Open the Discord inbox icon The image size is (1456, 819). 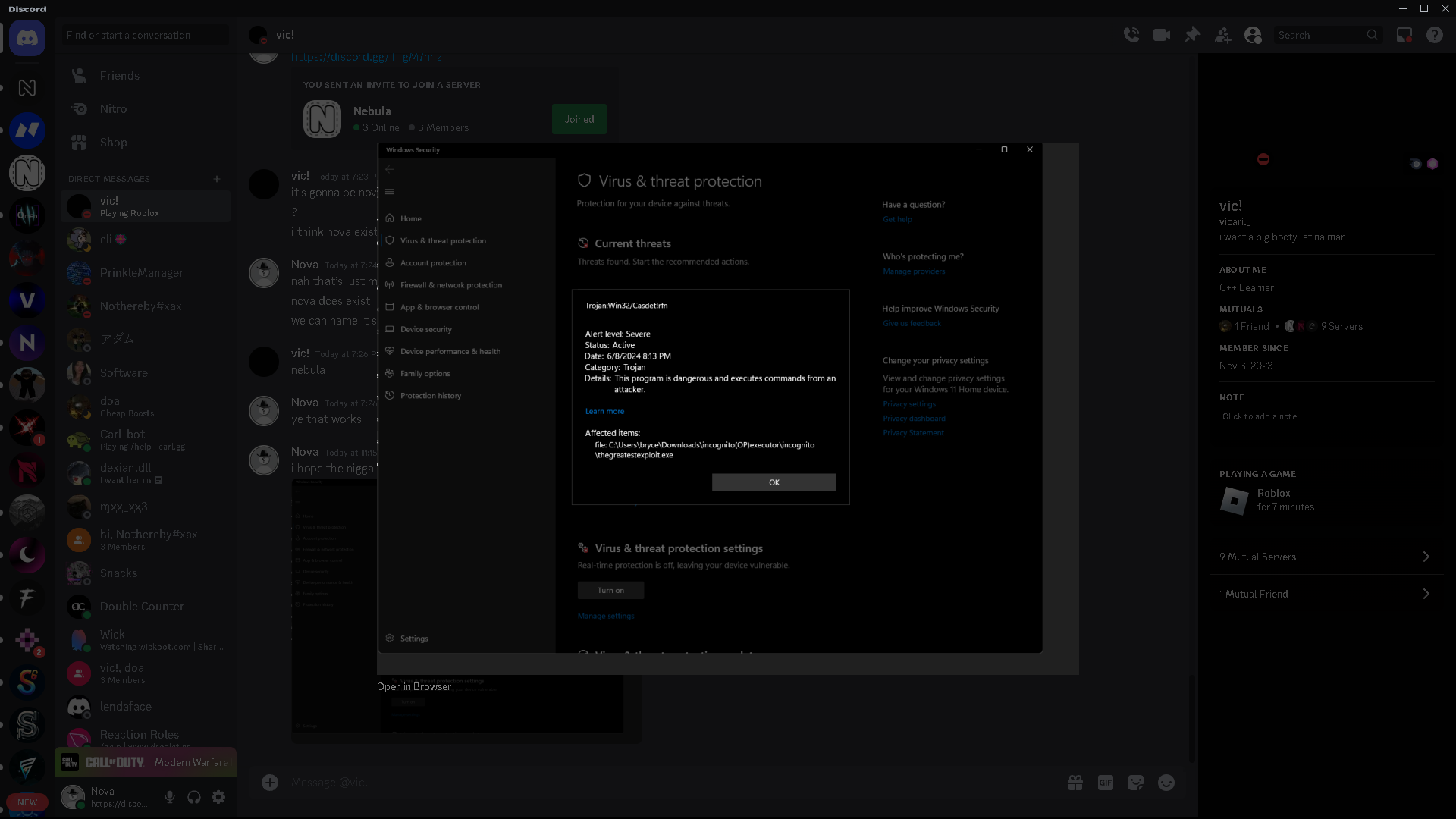click(x=1404, y=35)
